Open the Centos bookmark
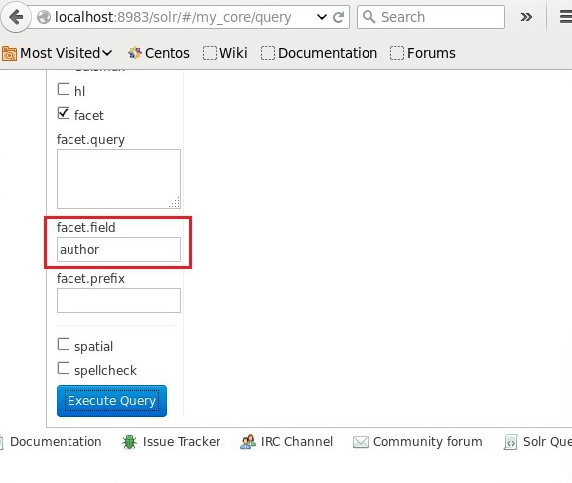The image size is (572, 483). 159,53
